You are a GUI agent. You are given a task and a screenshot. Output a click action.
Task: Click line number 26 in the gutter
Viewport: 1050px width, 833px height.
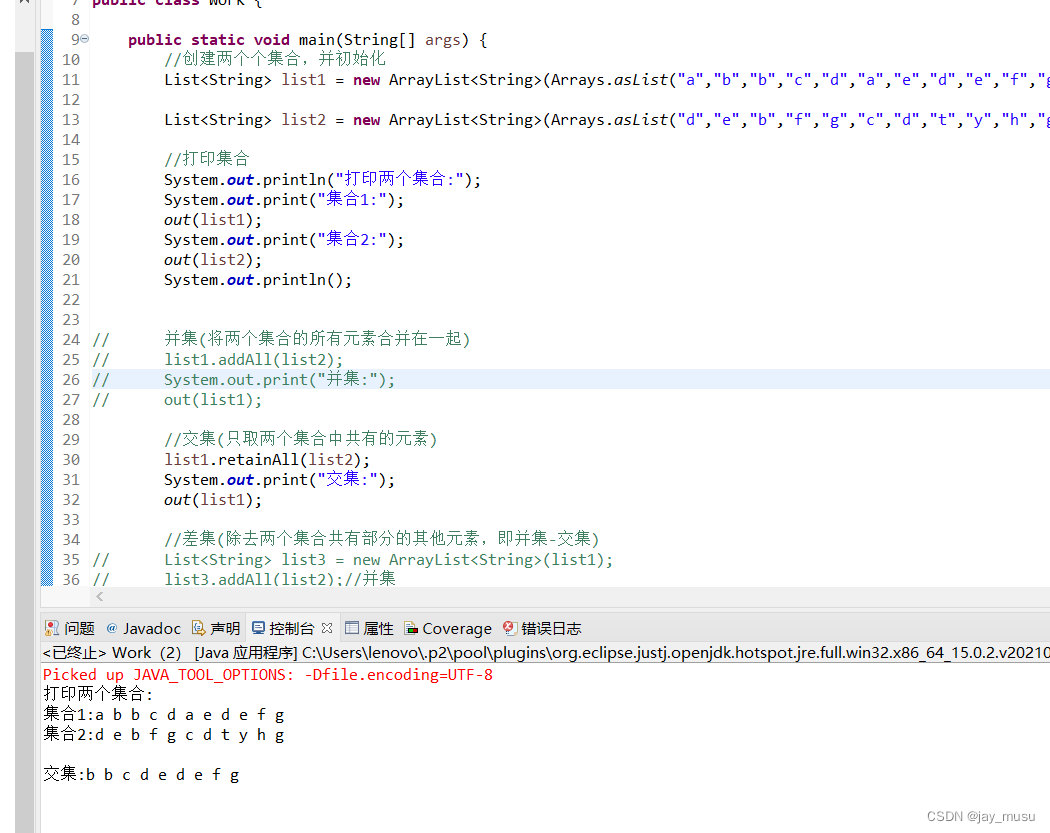(70, 379)
